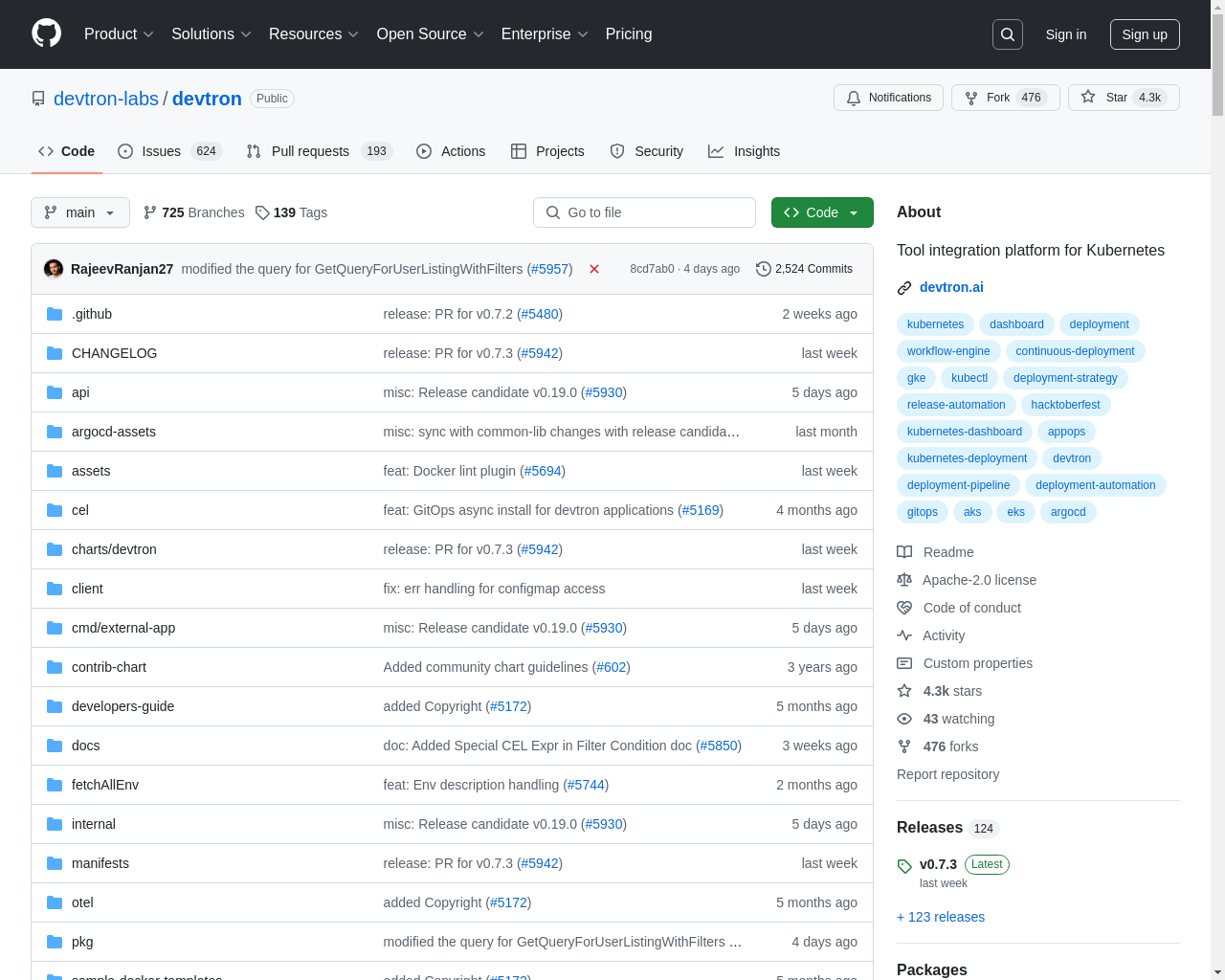Click the branches icon beside 725 Branches
Image resolution: width=1225 pixels, height=980 pixels.
click(x=150, y=212)
